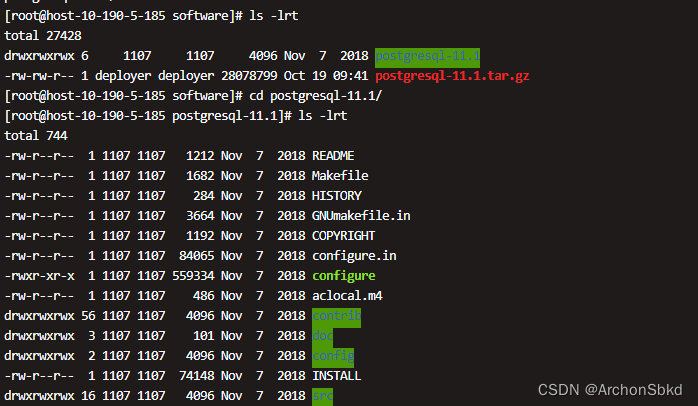The image size is (698, 406).
Task: Click the size value 74148
Action: 197,376
